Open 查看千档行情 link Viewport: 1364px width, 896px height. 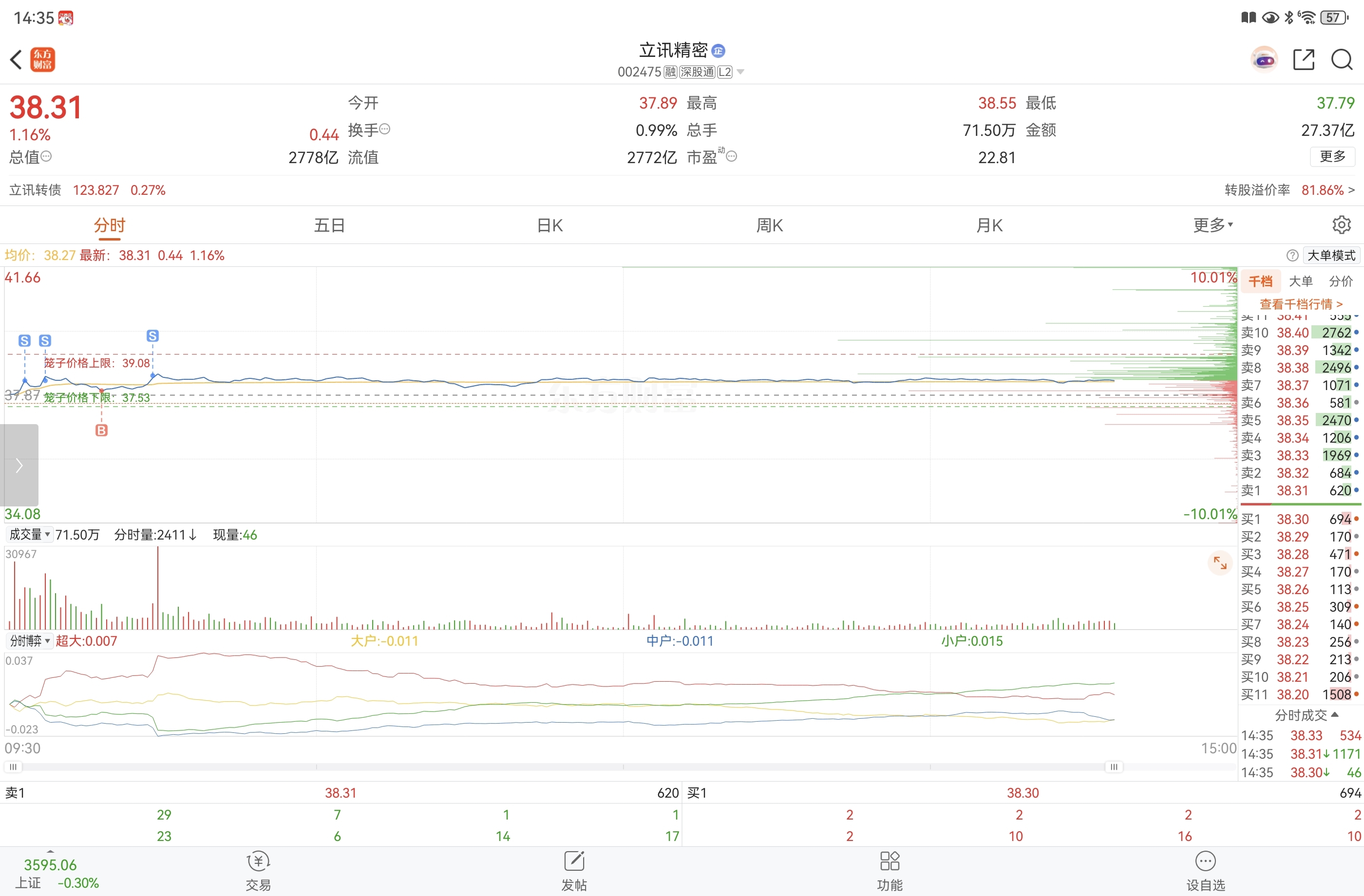pos(1301,304)
